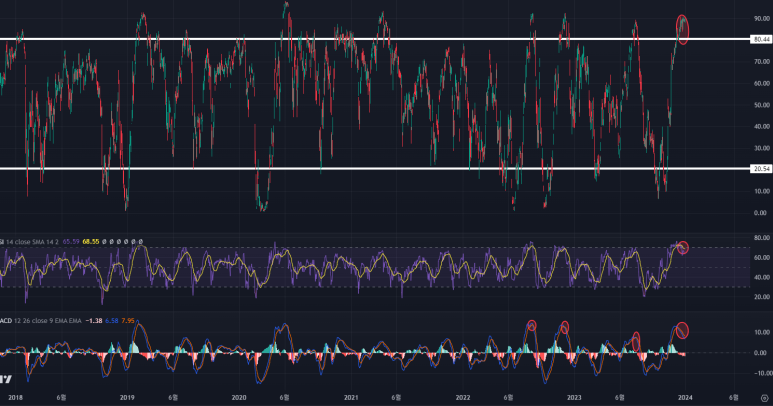The height and width of the screenshot is (406, 773).
Task: Click the 2022 label on the time axis
Action: click(x=463, y=398)
